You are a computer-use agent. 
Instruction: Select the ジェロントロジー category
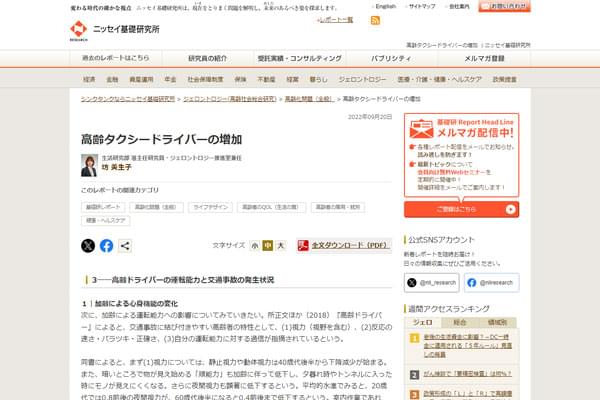coord(362,79)
